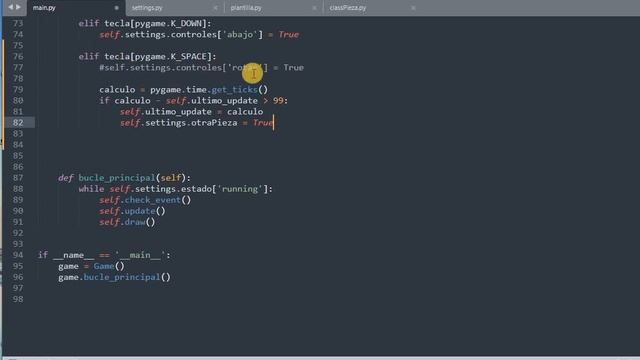Go to next tab with right arrow
This screenshot has height=360, width=640.
point(18,7)
